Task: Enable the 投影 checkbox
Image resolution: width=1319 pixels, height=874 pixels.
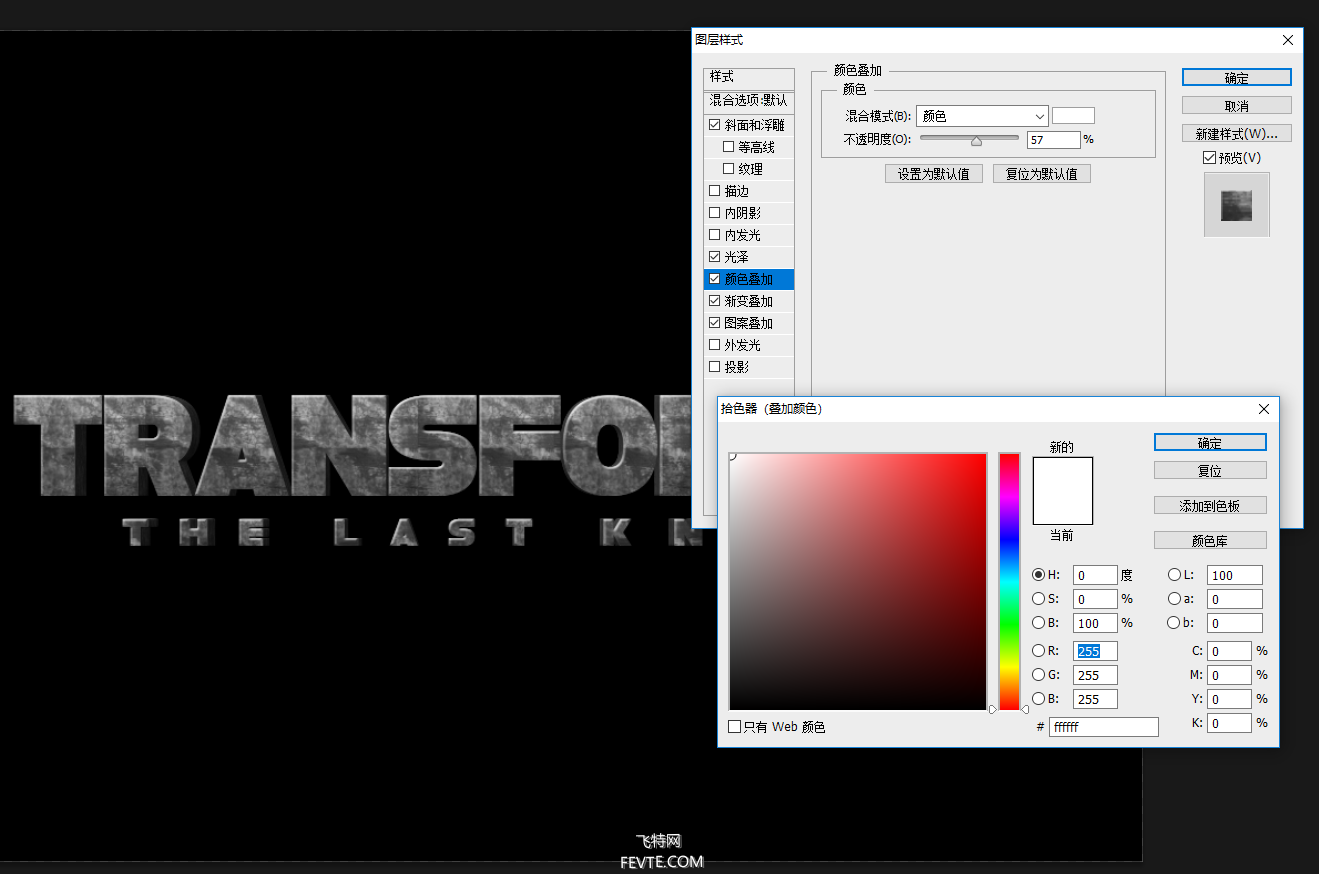Action: 714,367
